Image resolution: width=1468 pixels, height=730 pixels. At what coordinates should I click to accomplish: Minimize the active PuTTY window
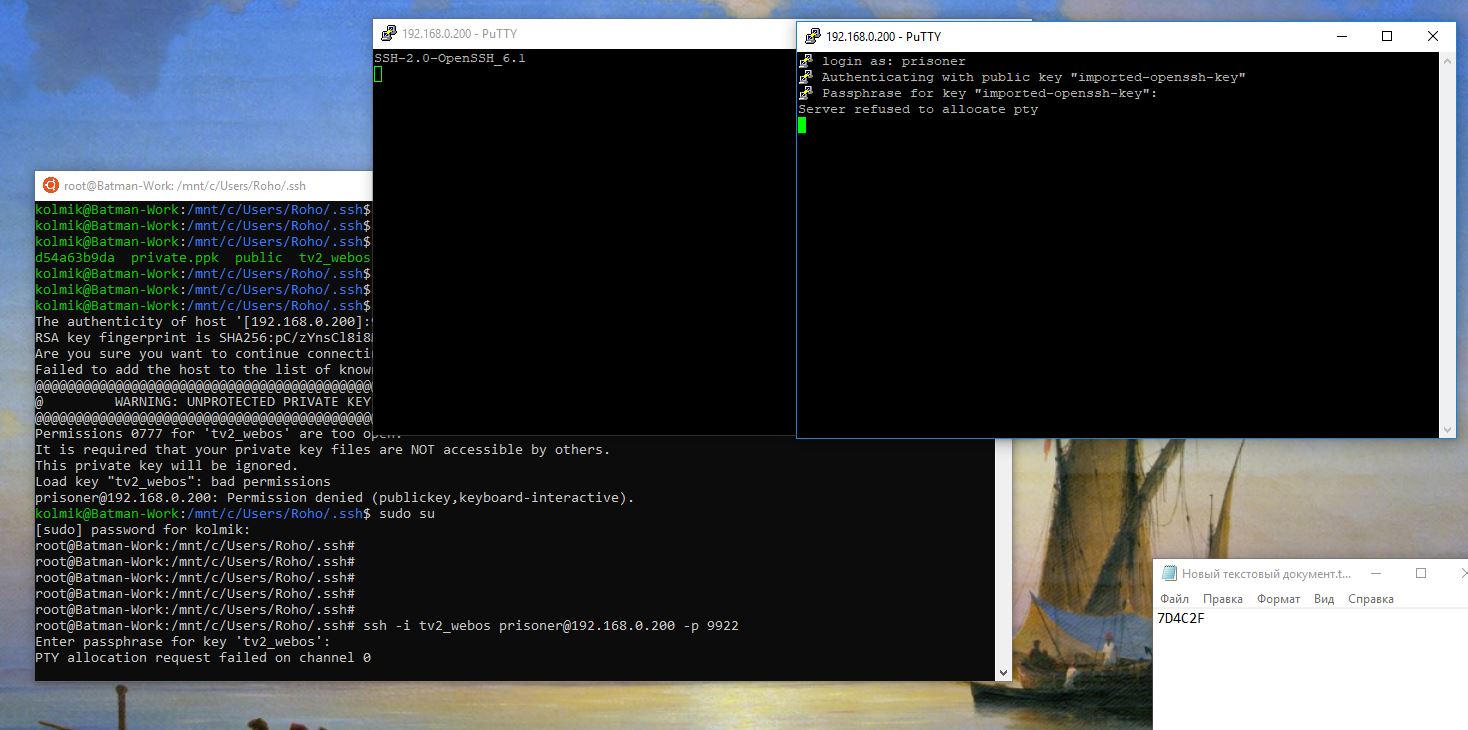(x=1341, y=36)
